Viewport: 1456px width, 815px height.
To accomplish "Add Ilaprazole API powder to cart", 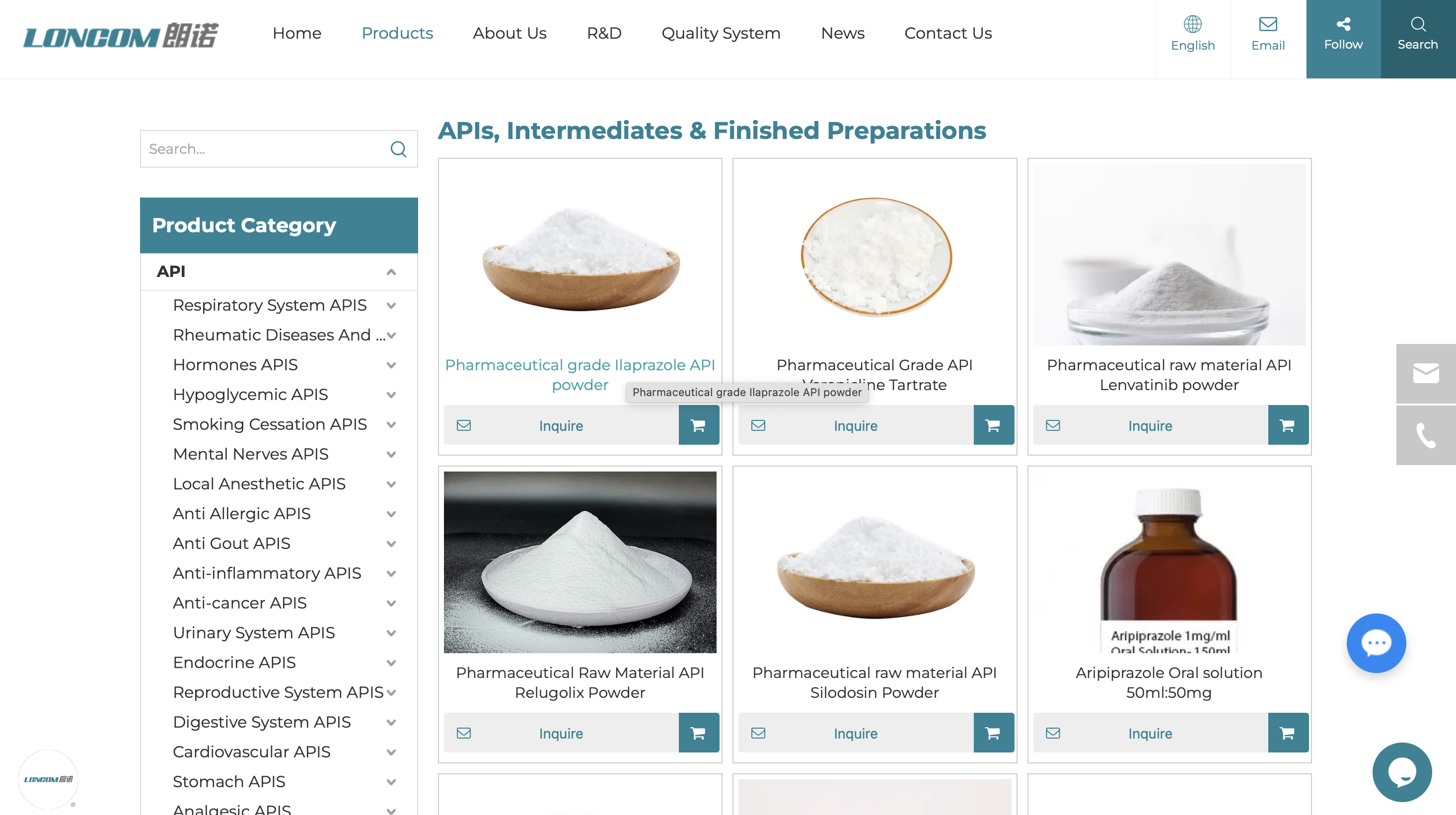I will click(699, 425).
